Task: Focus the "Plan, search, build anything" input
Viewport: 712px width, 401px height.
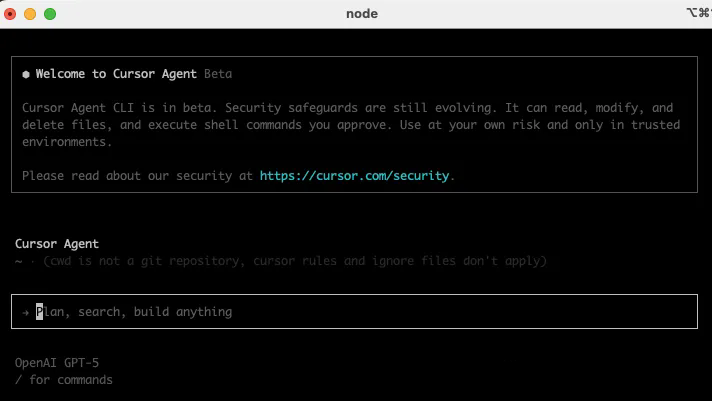Action: pyautogui.click(x=354, y=312)
